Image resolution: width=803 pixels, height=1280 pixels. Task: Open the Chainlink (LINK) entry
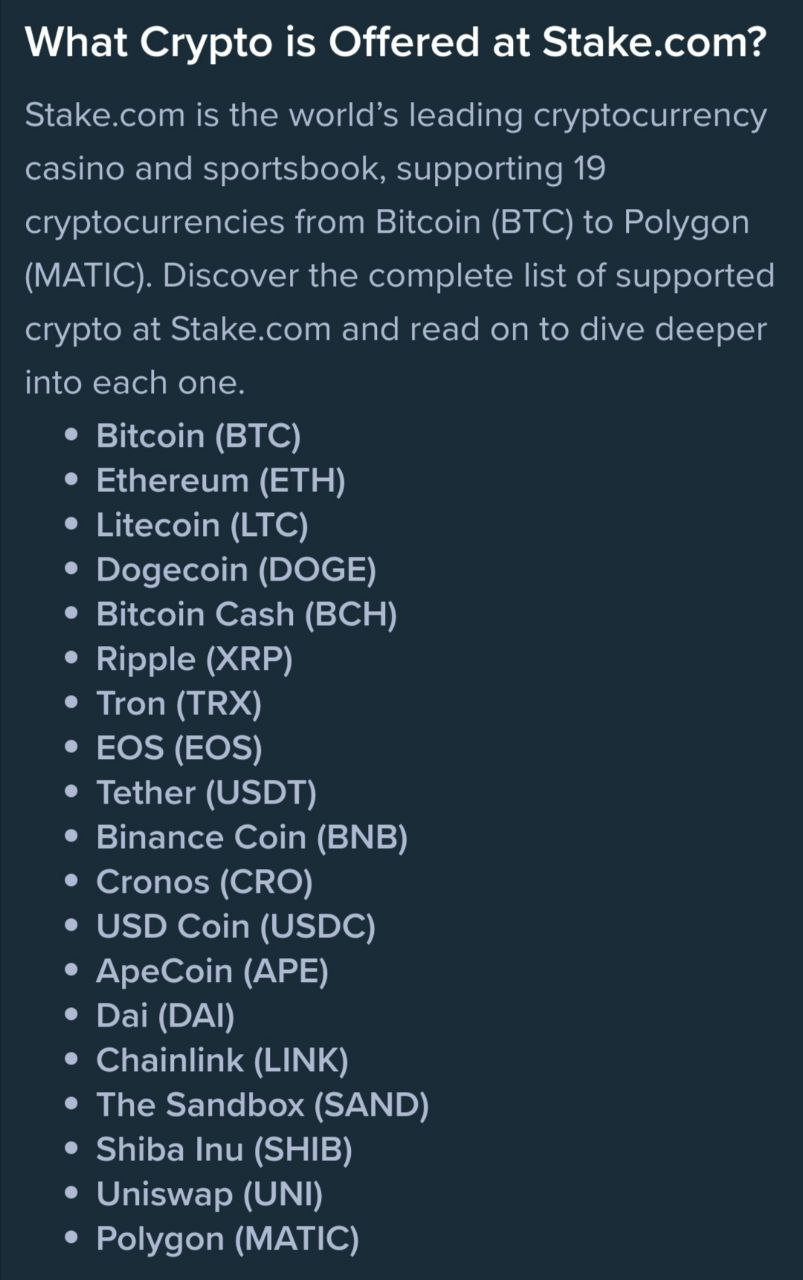pos(222,1060)
